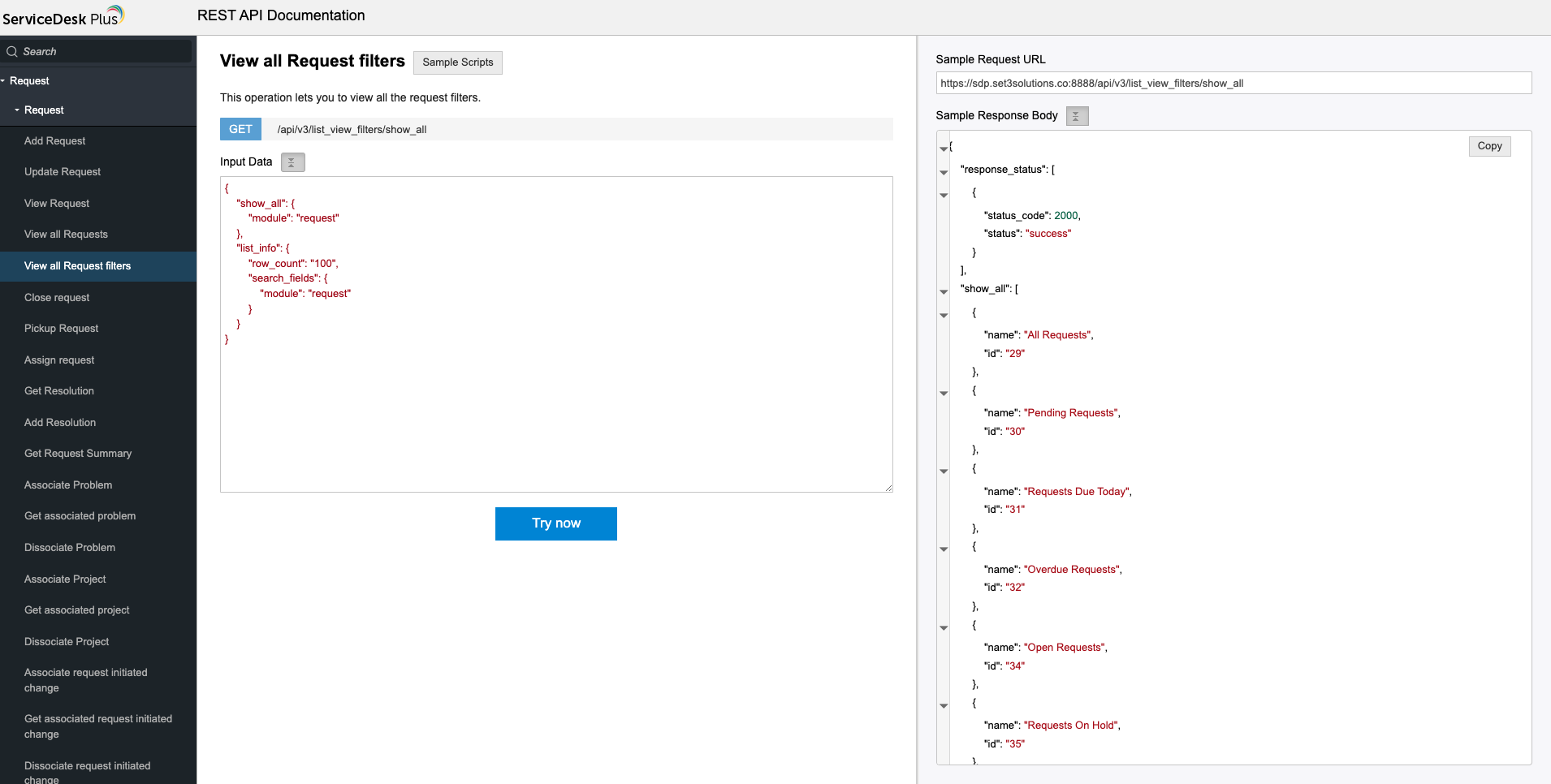Select the blue GET method badge

(x=240, y=128)
